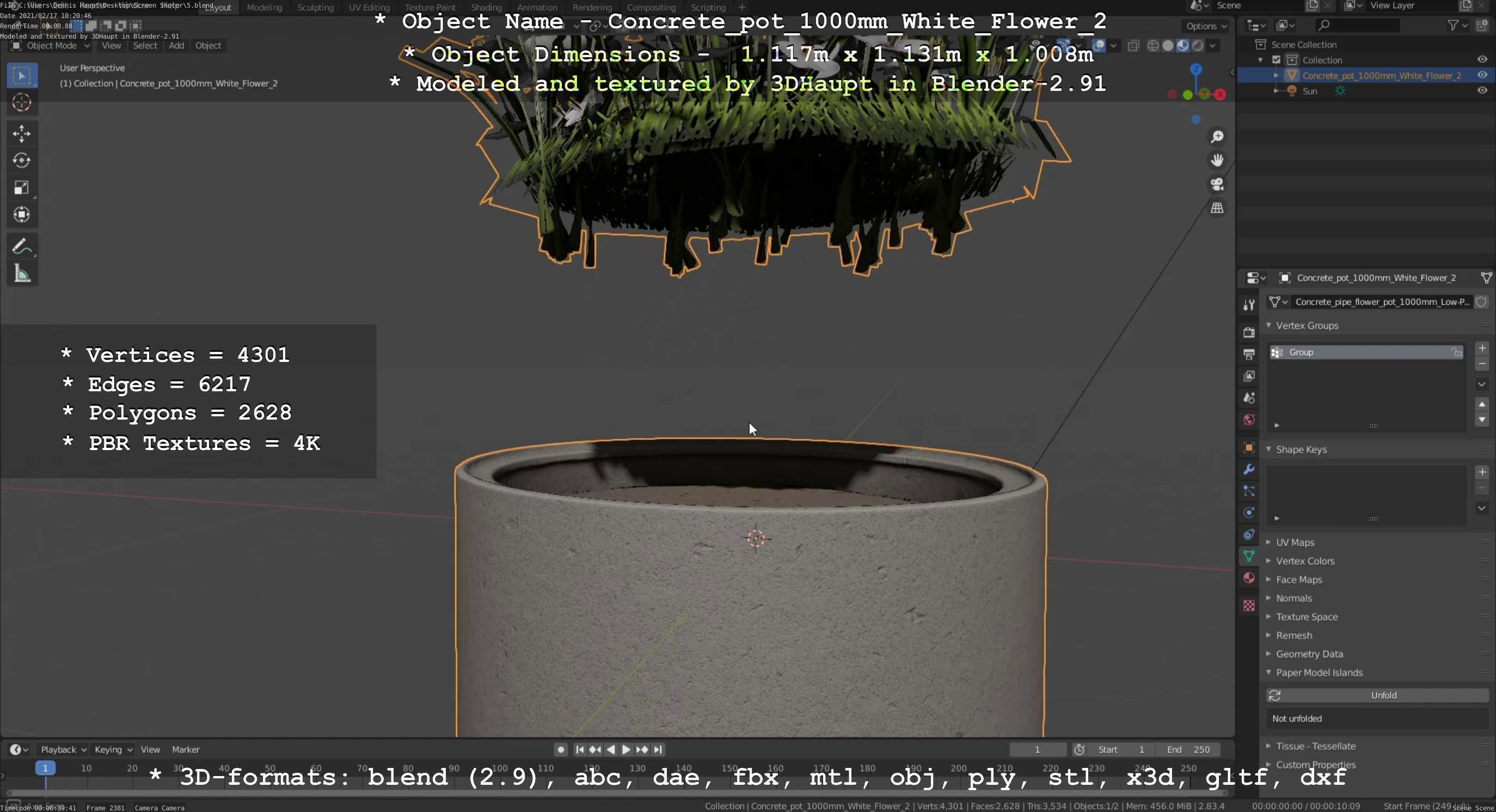Screen dimensions: 1496x812
Task: Switch to rendered viewport shading
Action: pyautogui.click(x=1198, y=45)
